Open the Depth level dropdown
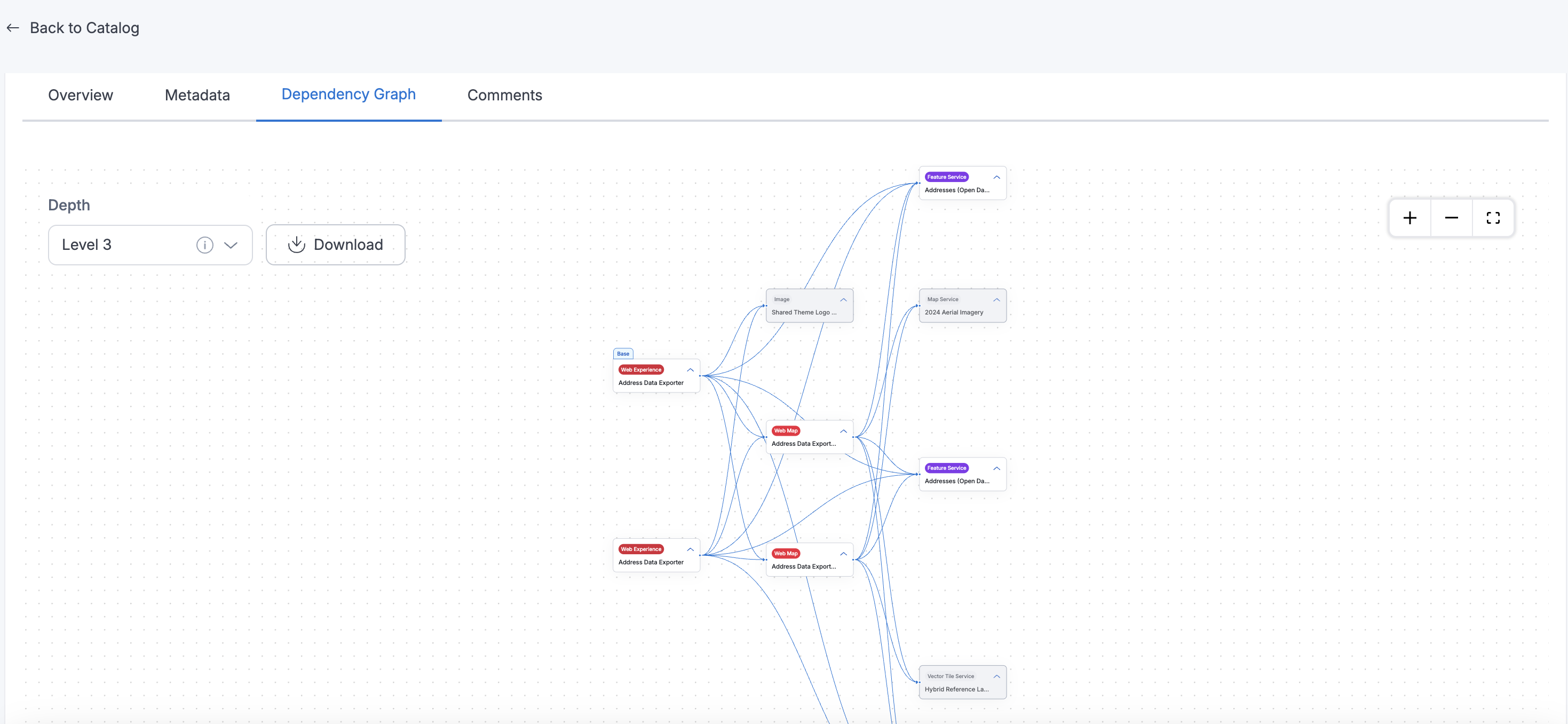 (231, 245)
